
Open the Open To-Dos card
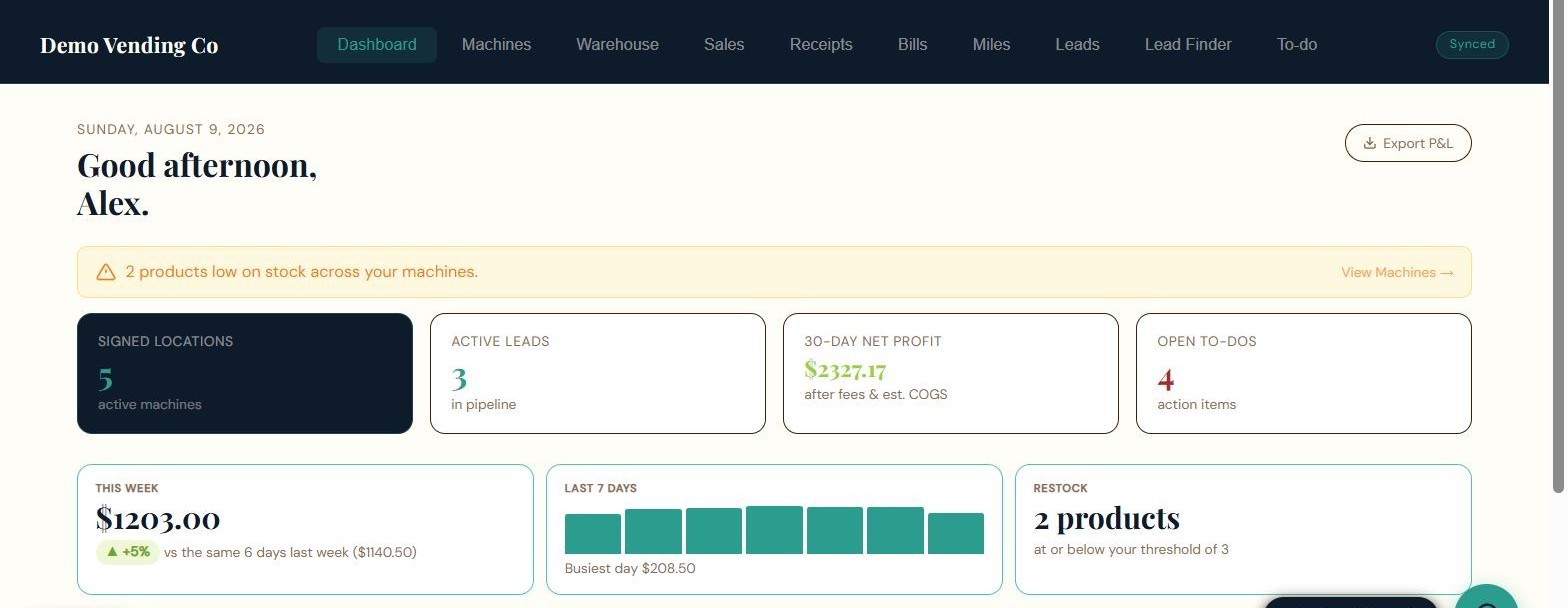pos(1304,373)
